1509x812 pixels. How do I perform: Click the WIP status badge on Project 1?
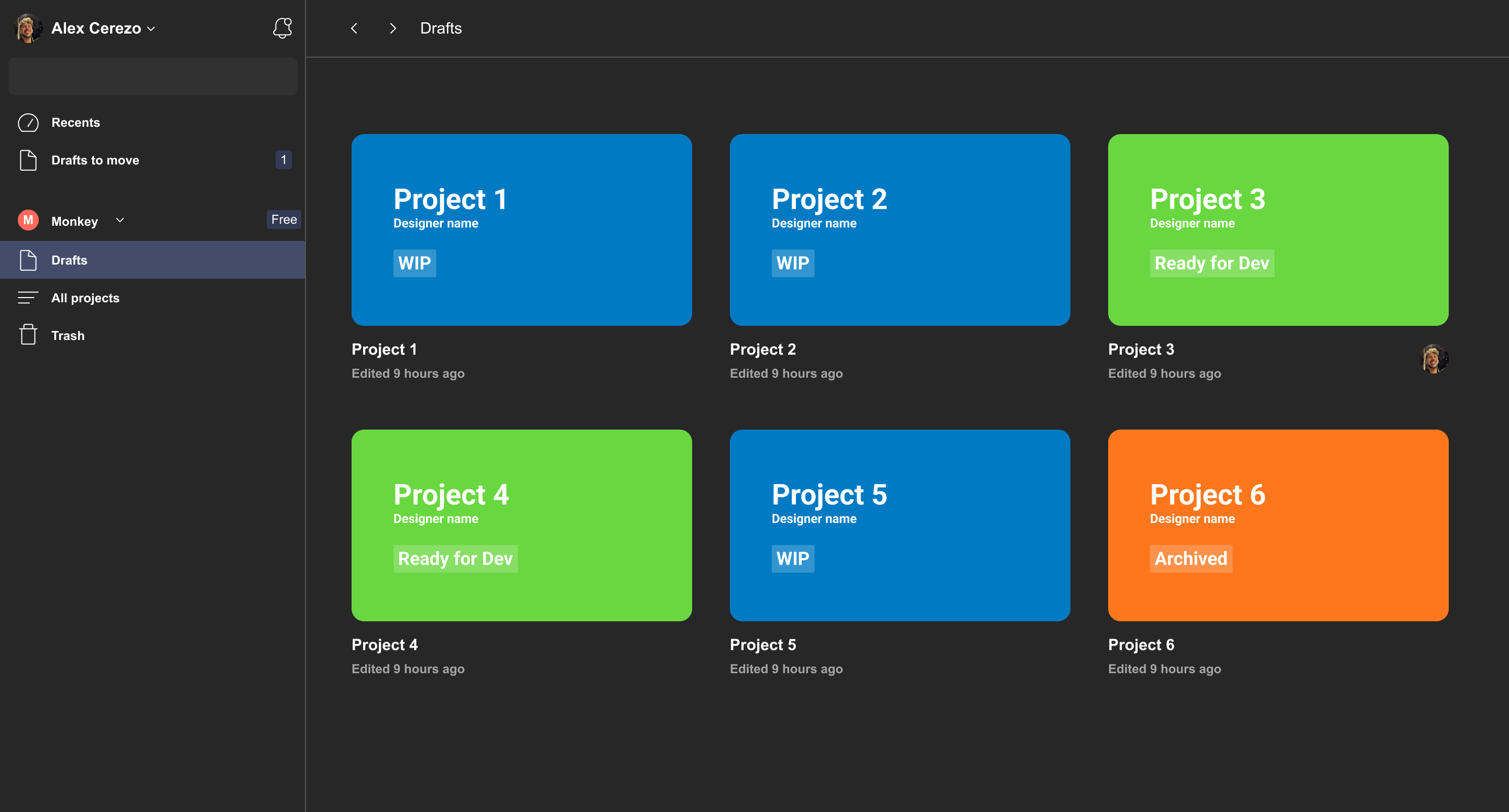[x=413, y=263]
